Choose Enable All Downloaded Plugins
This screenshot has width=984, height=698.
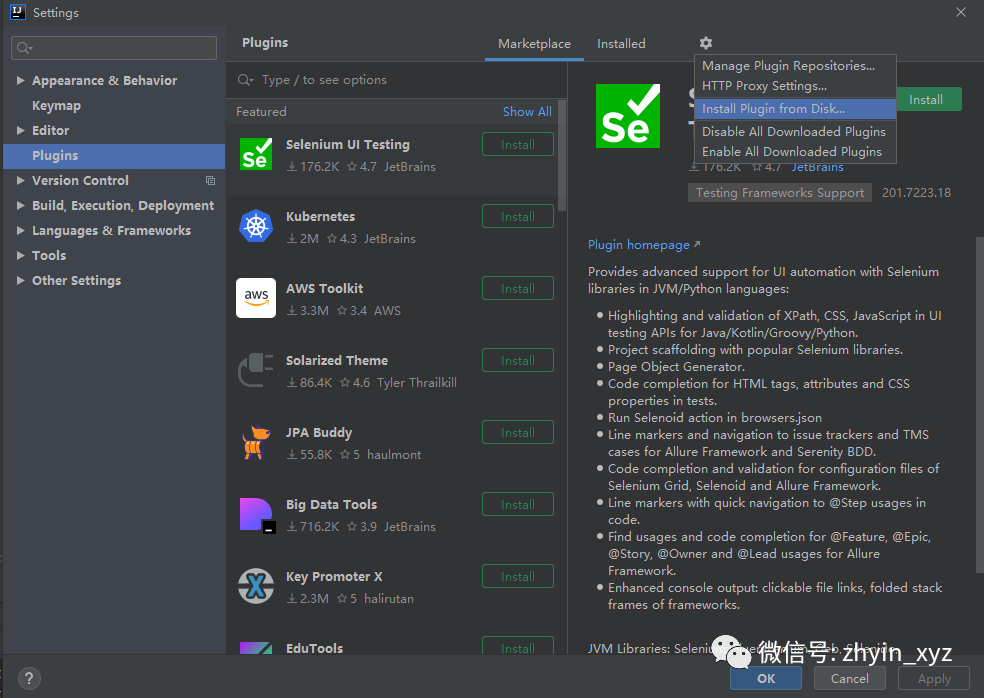coord(795,152)
